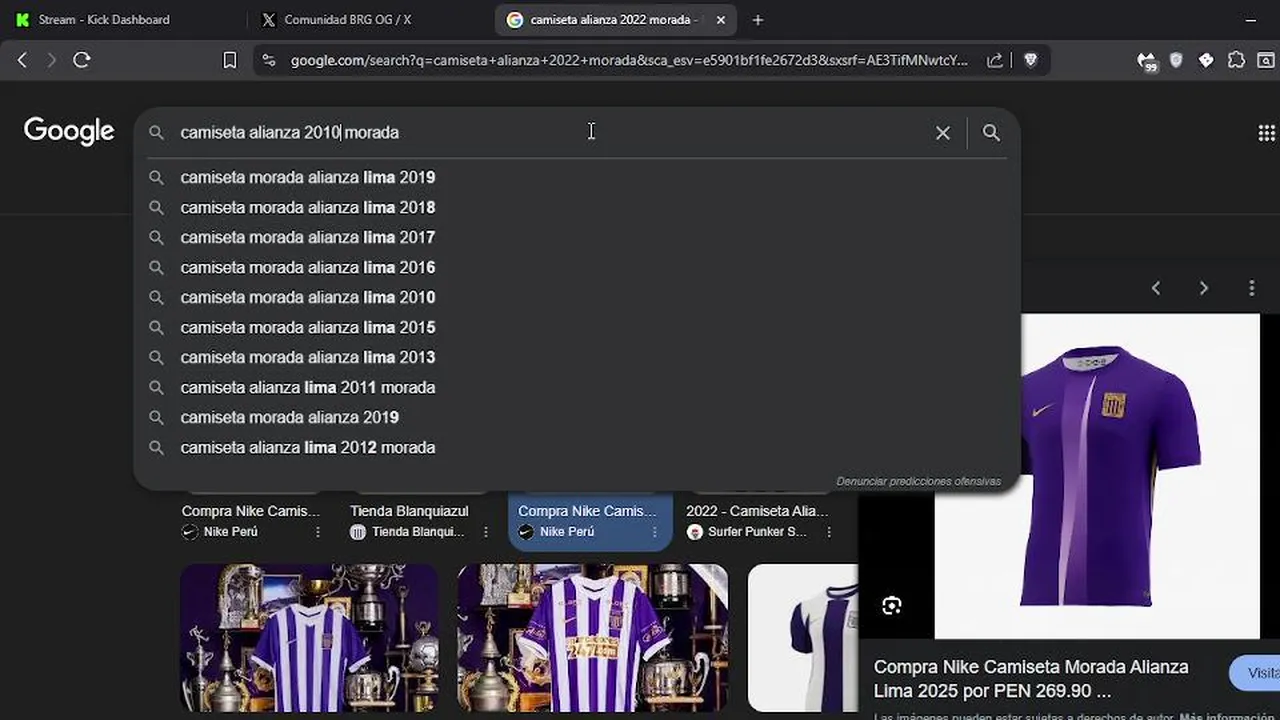Screen dimensions: 1280x720
Task: View site information in address bar
Action: pyautogui.click(x=269, y=60)
